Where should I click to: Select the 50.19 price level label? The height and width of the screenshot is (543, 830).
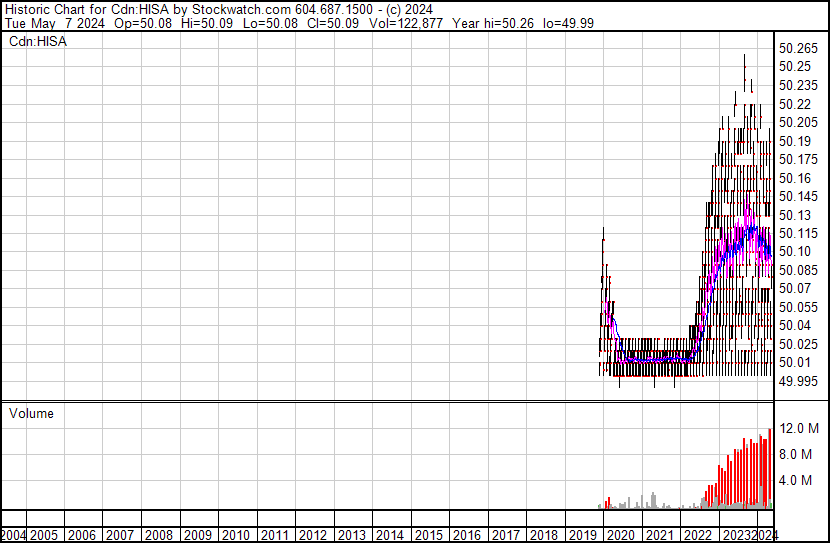tap(795, 141)
